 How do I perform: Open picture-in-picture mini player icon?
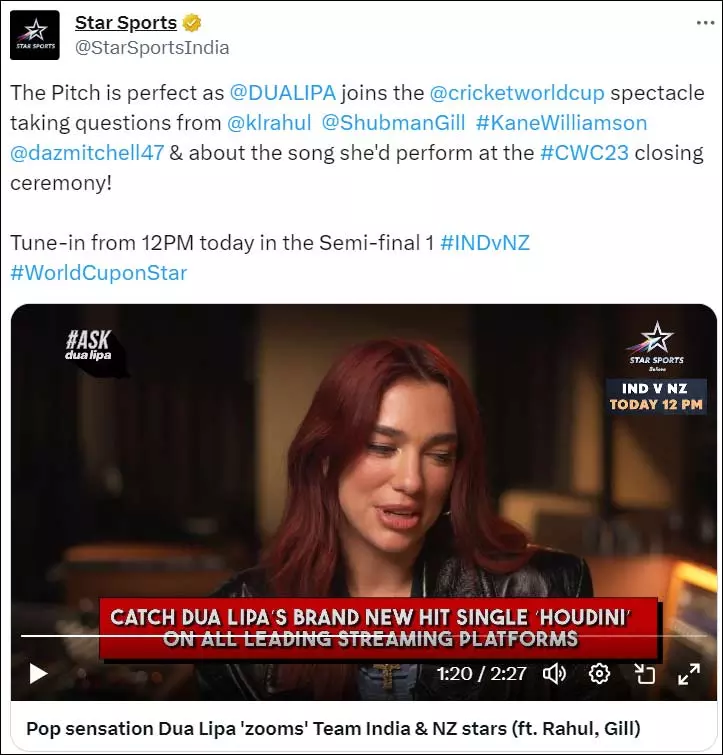point(644,674)
